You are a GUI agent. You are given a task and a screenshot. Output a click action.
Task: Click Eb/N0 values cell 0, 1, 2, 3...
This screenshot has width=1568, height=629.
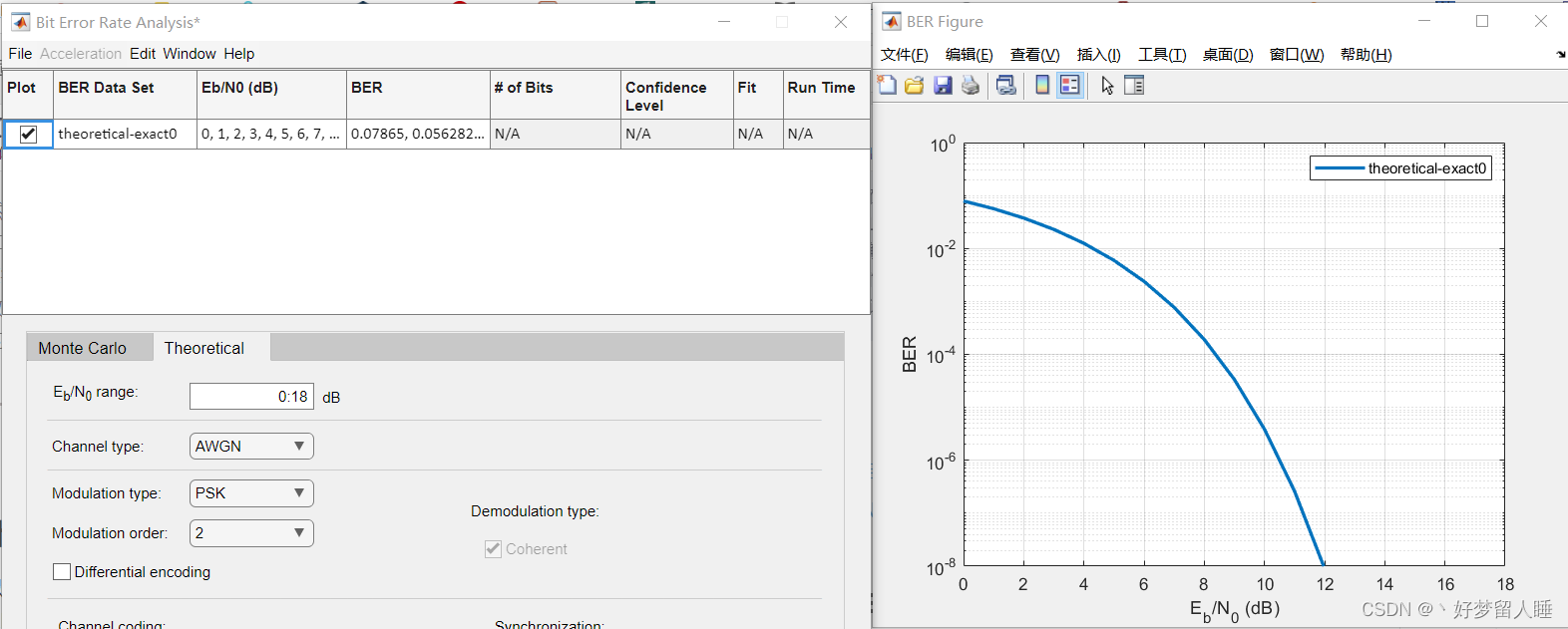[271, 134]
